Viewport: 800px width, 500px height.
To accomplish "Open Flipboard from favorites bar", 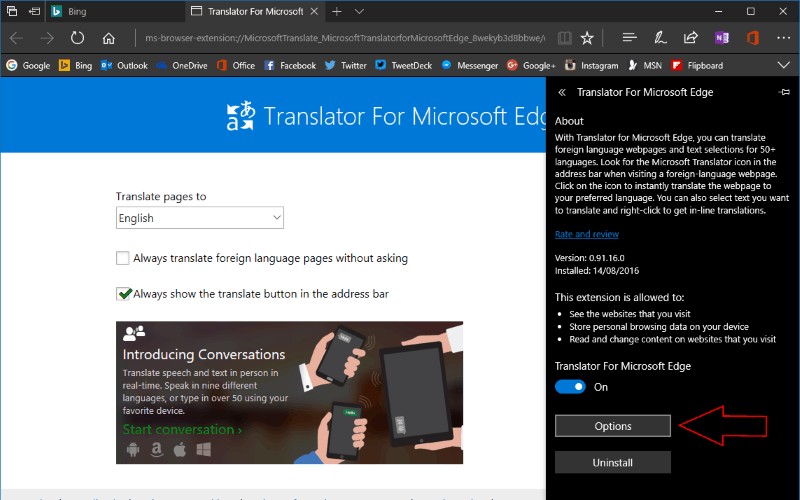I will (x=697, y=65).
